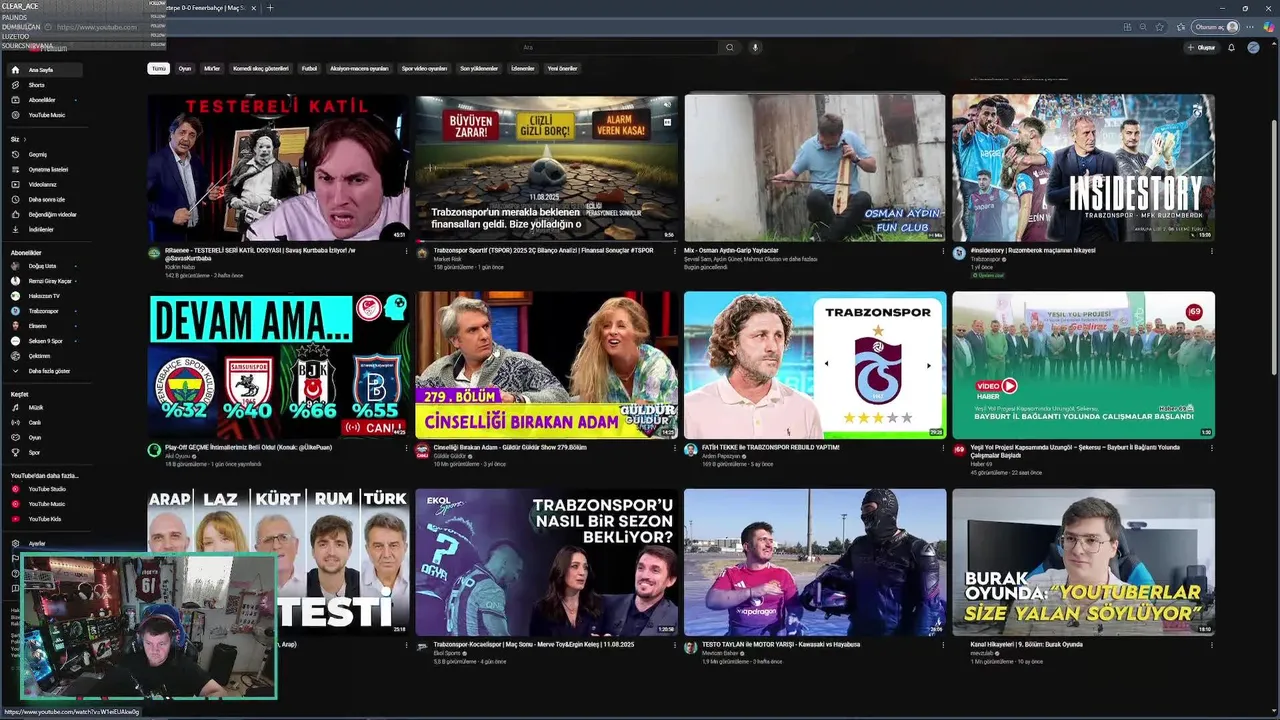Select the Tümü filter chip

point(158,69)
